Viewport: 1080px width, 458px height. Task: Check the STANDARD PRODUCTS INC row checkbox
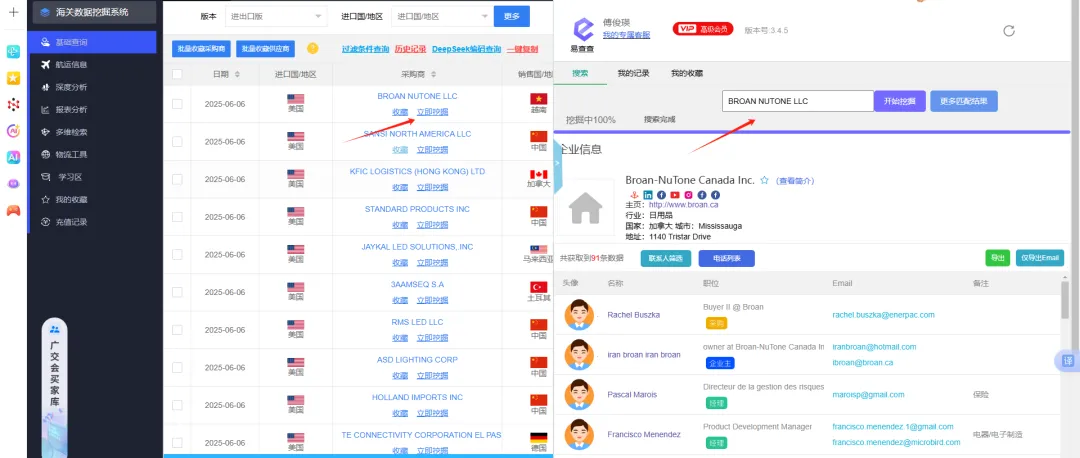click(177, 217)
